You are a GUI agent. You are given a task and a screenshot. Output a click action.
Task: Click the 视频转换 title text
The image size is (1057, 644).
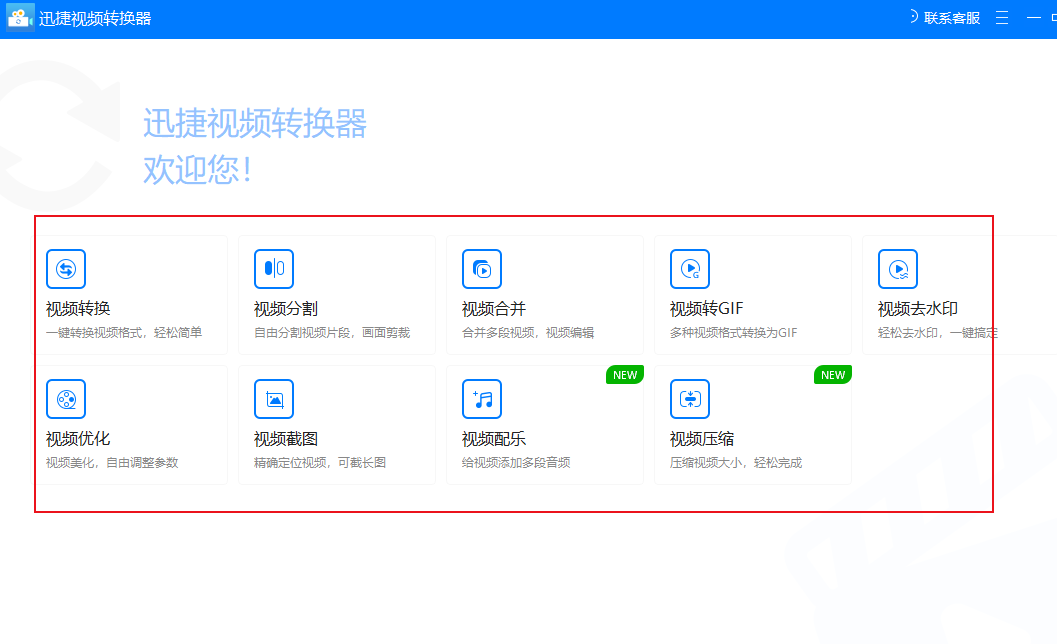pyautogui.click(x=78, y=309)
